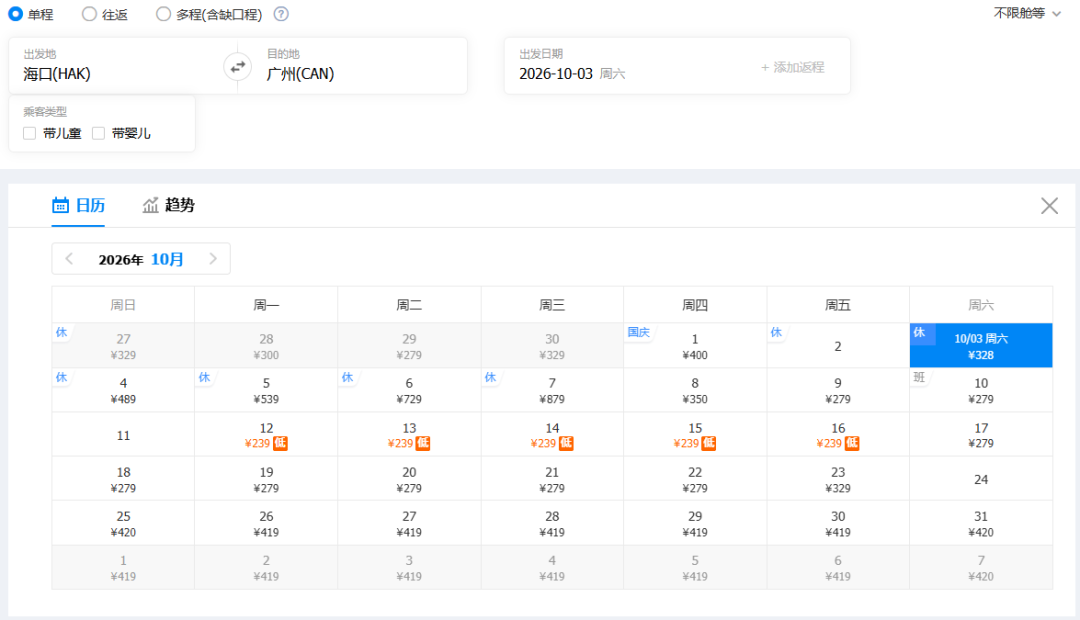Switch to the 趋势 trend tab

click(x=169, y=205)
